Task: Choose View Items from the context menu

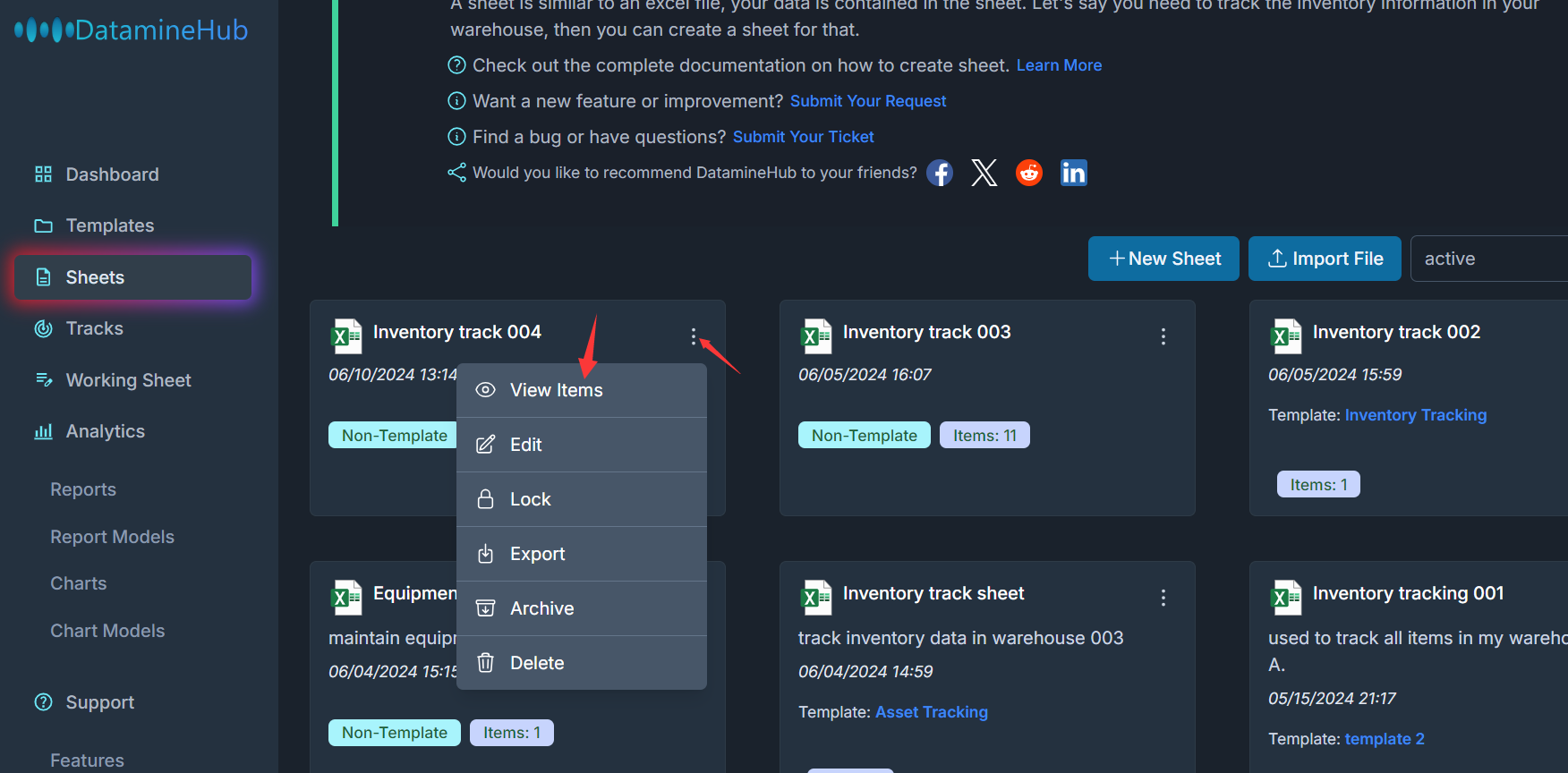Action: [x=582, y=390]
